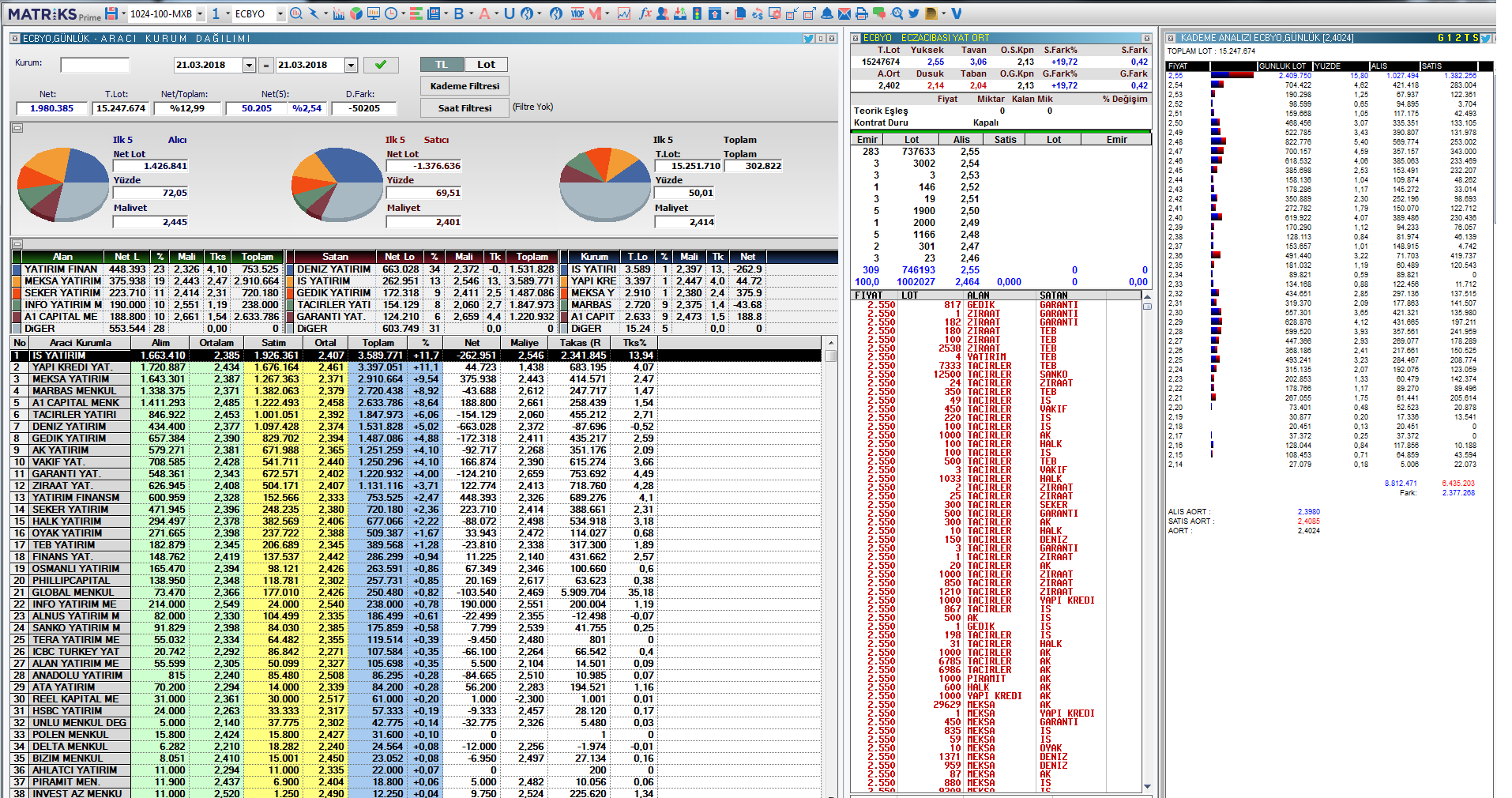This screenshot has width=1512, height=798.
Task: Sort by Aracı Kurumla column header
Action: [x=80, y=343]
